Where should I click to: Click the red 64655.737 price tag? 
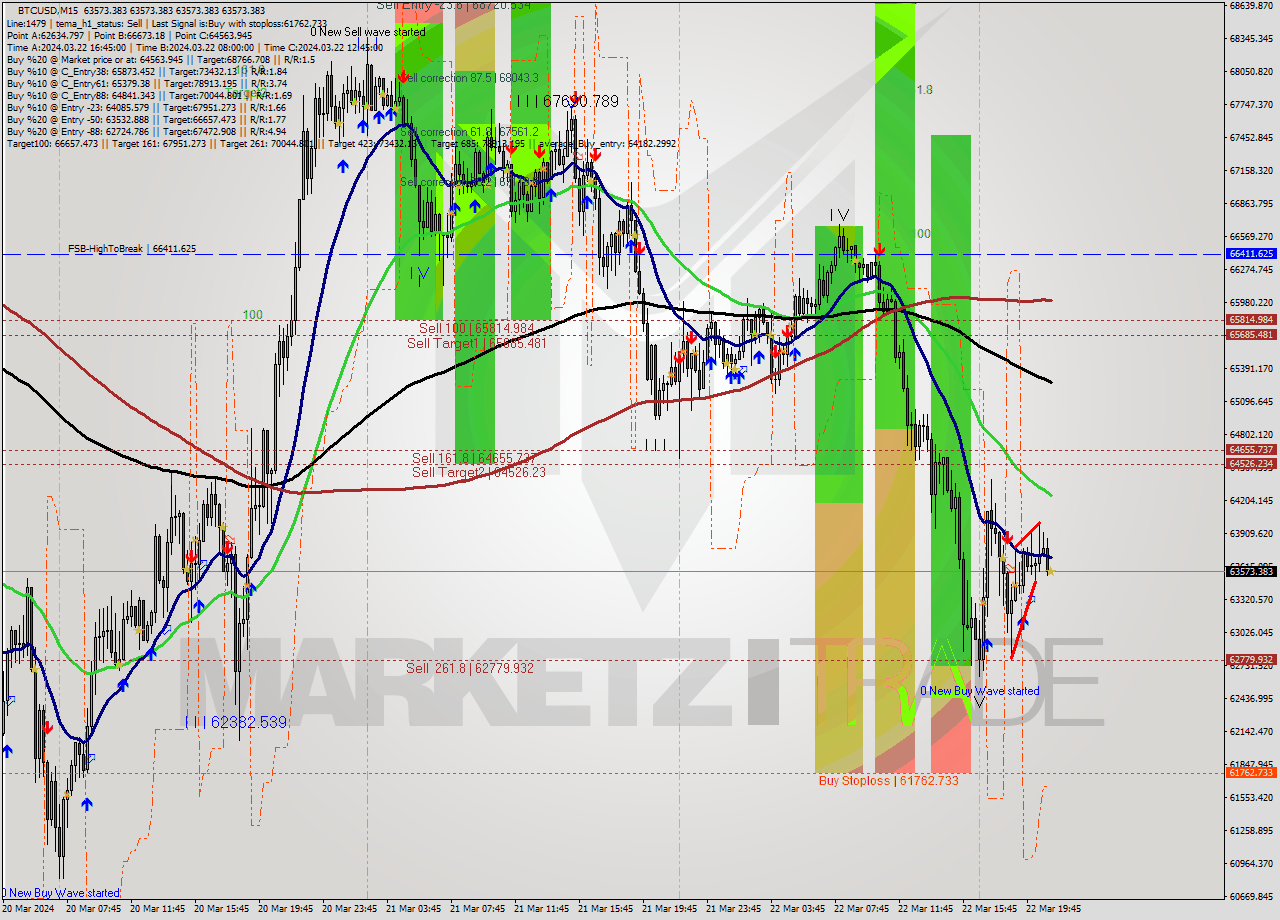coord(1251,450)
